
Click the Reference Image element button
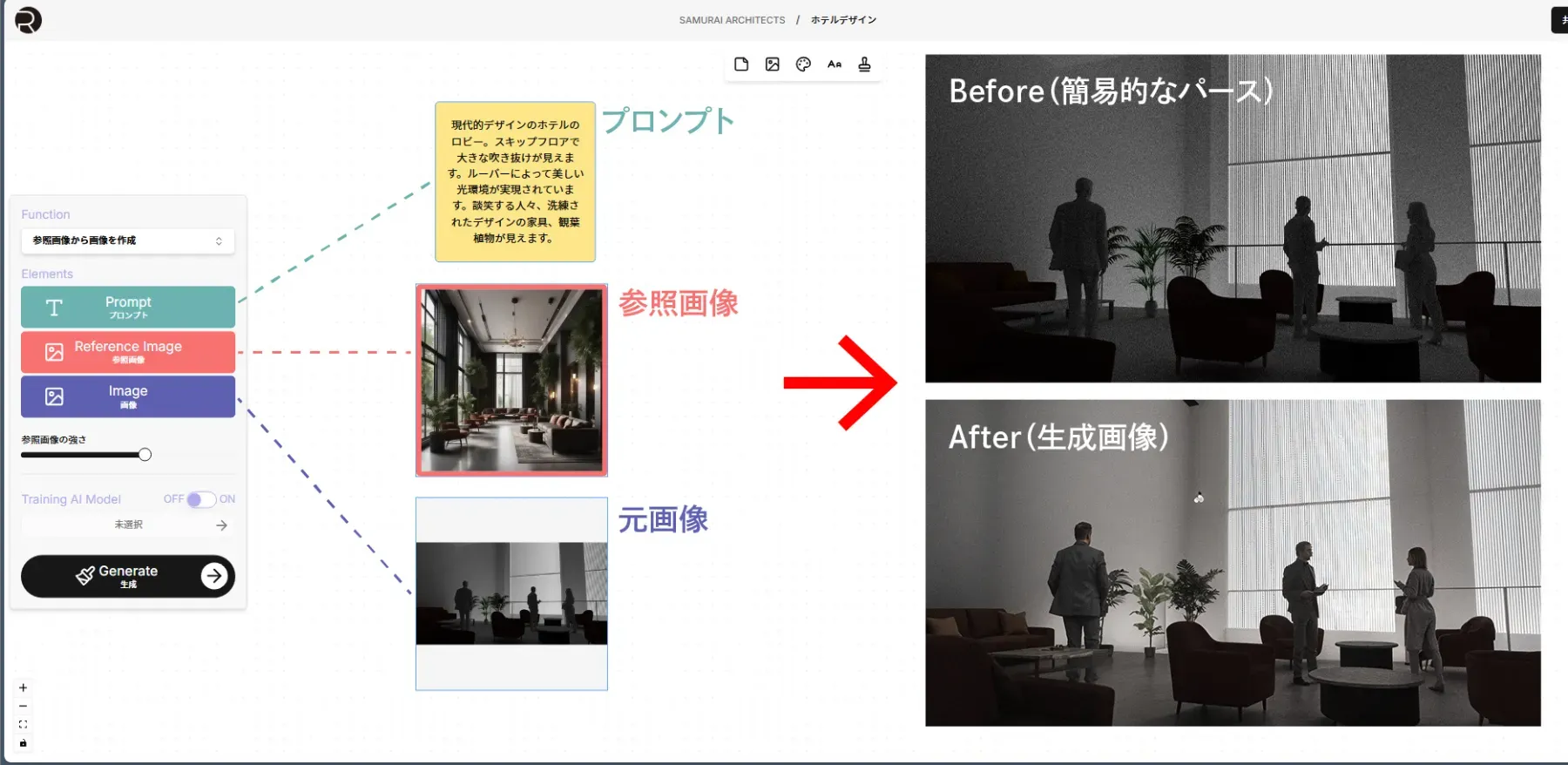point(128,352)
